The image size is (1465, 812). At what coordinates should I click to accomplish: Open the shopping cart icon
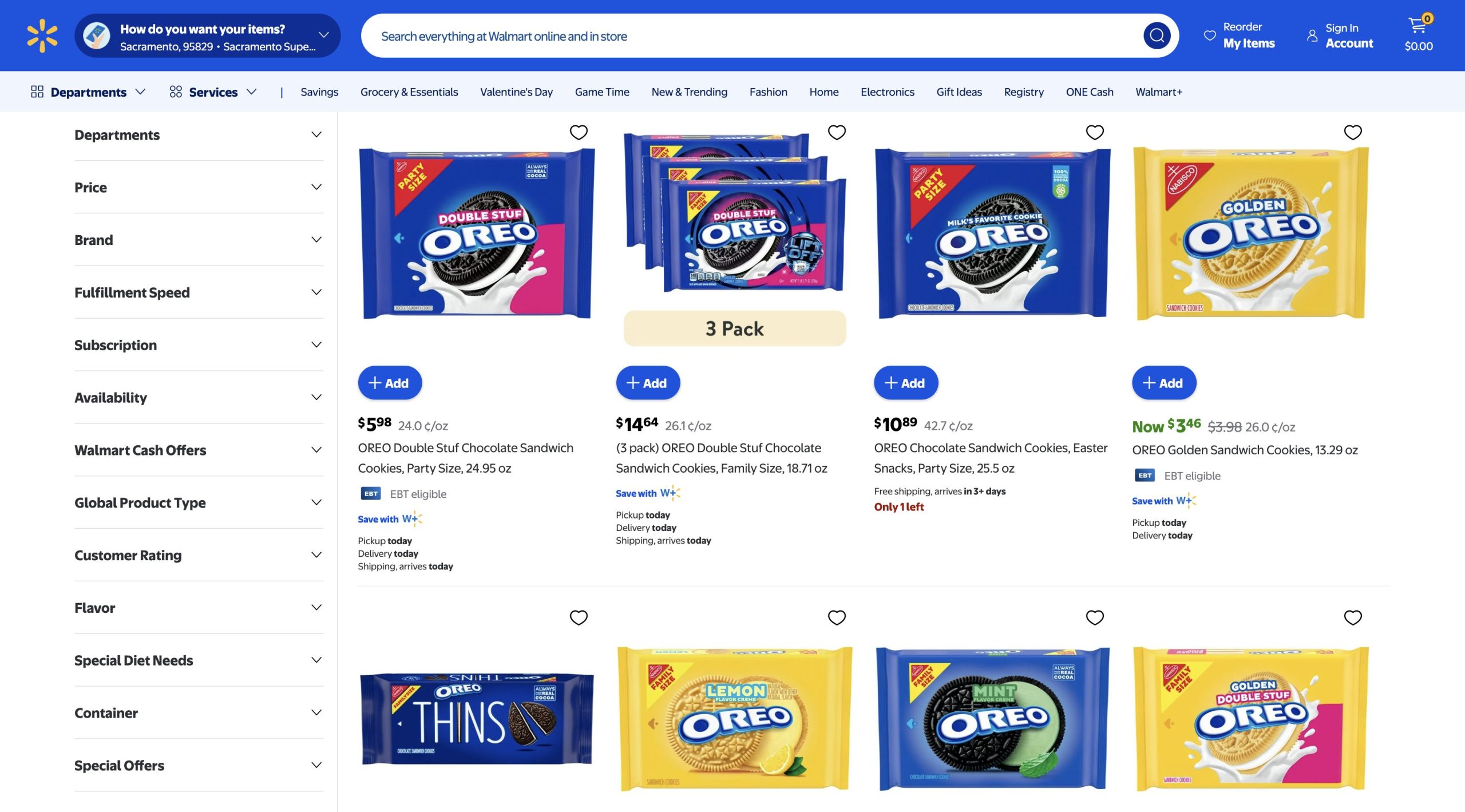coord(1418,25)
